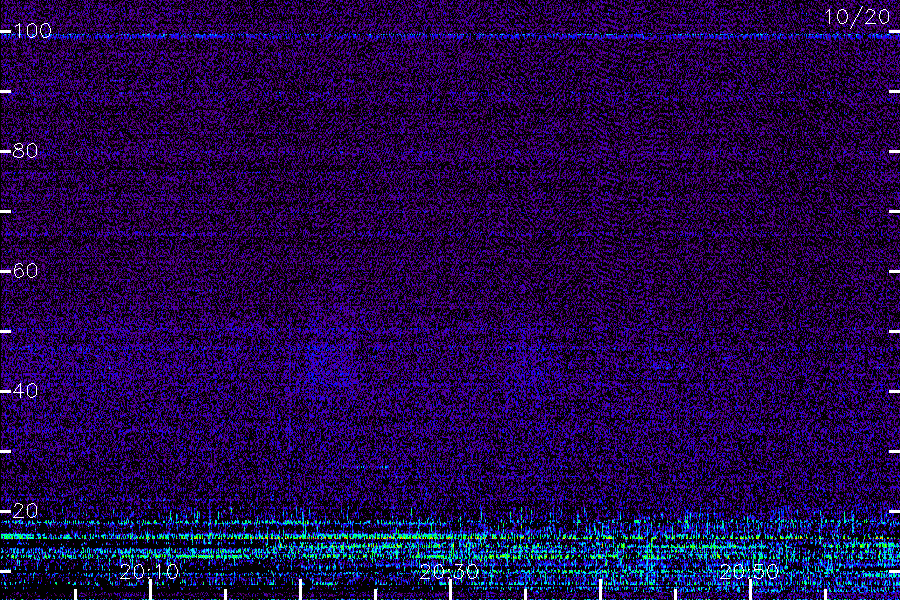Click the 20 frequency axis label

tap(25, 510)
